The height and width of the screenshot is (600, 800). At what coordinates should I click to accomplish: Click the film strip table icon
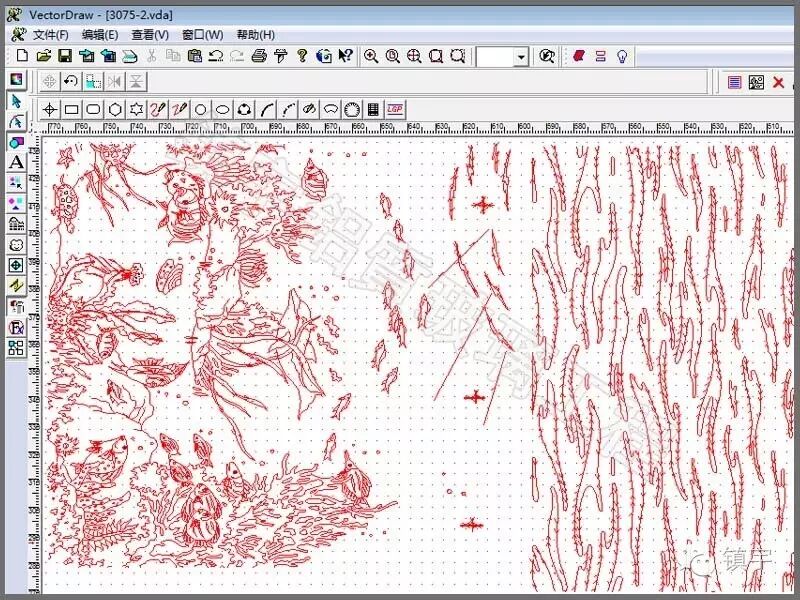coord(373,109)
